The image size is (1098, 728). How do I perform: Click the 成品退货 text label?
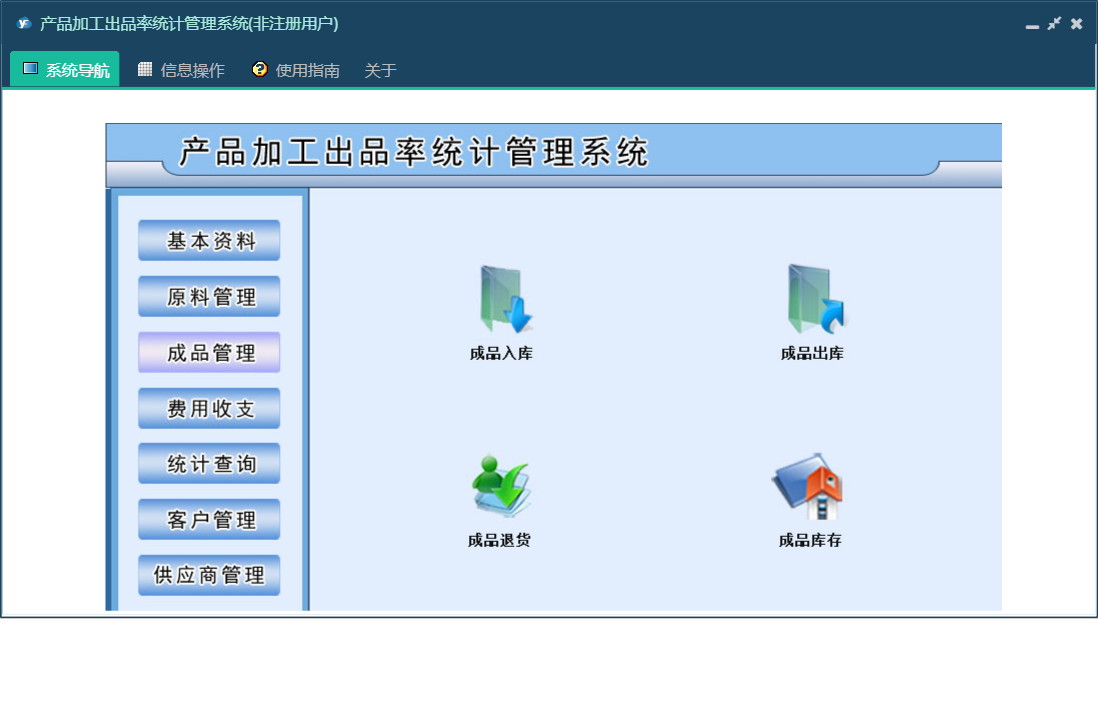[x=499, y=540]
